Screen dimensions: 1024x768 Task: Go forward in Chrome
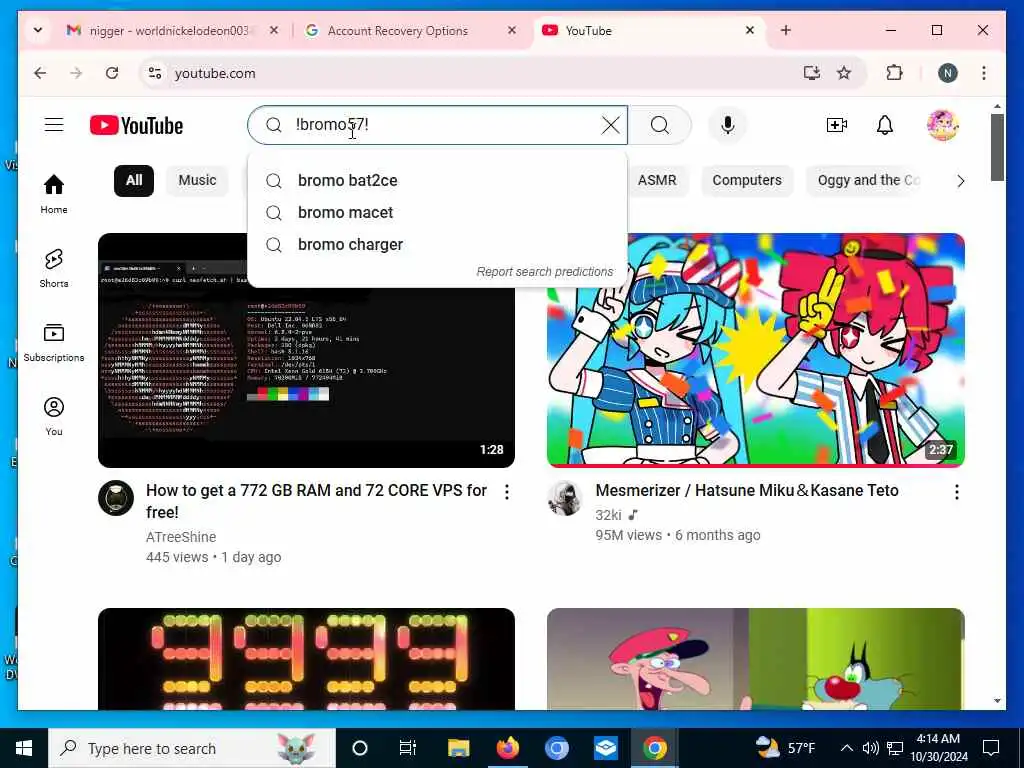pyautogui.click(x=76, y=73)
